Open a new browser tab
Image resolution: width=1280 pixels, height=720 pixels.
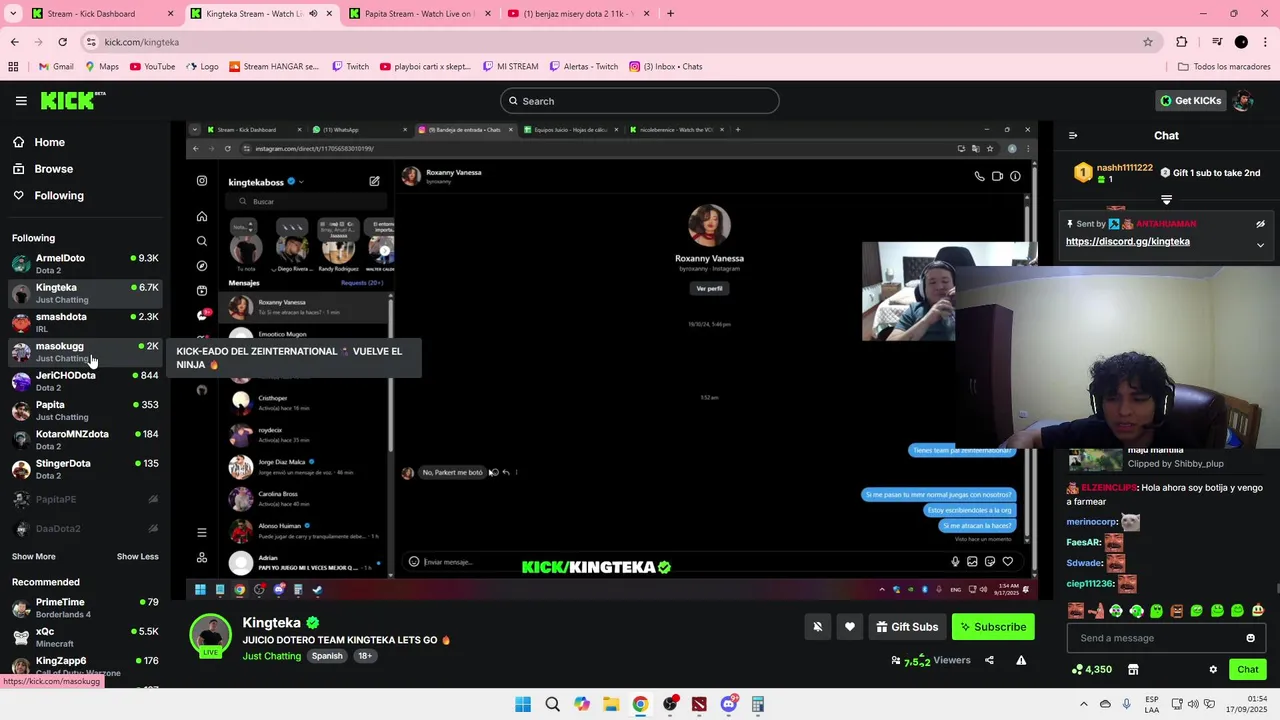point(670,14)
